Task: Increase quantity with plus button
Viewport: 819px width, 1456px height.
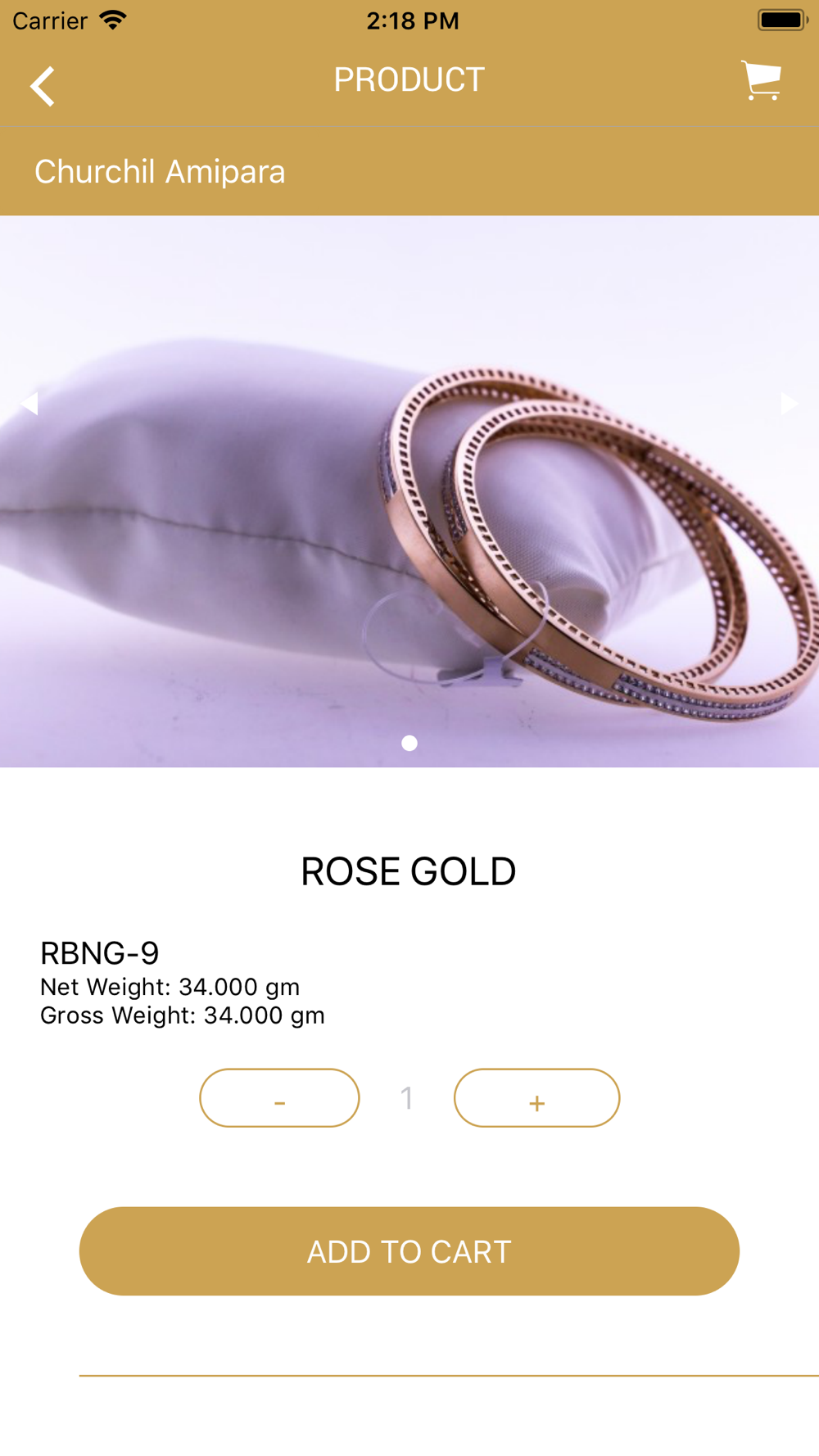Action: coord(536,1097)
